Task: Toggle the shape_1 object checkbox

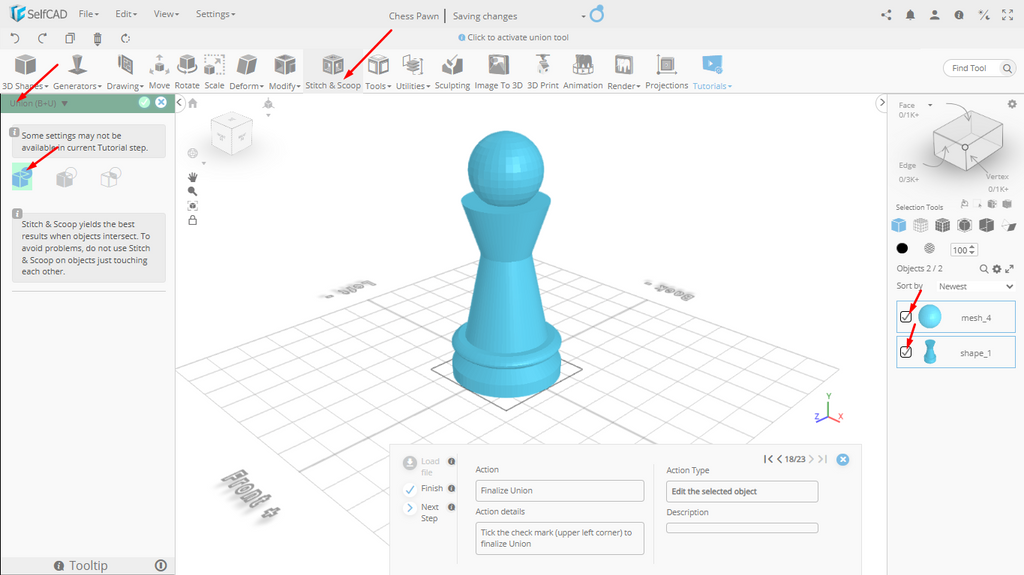Action: pyautogui.click(x=906, y=352)
